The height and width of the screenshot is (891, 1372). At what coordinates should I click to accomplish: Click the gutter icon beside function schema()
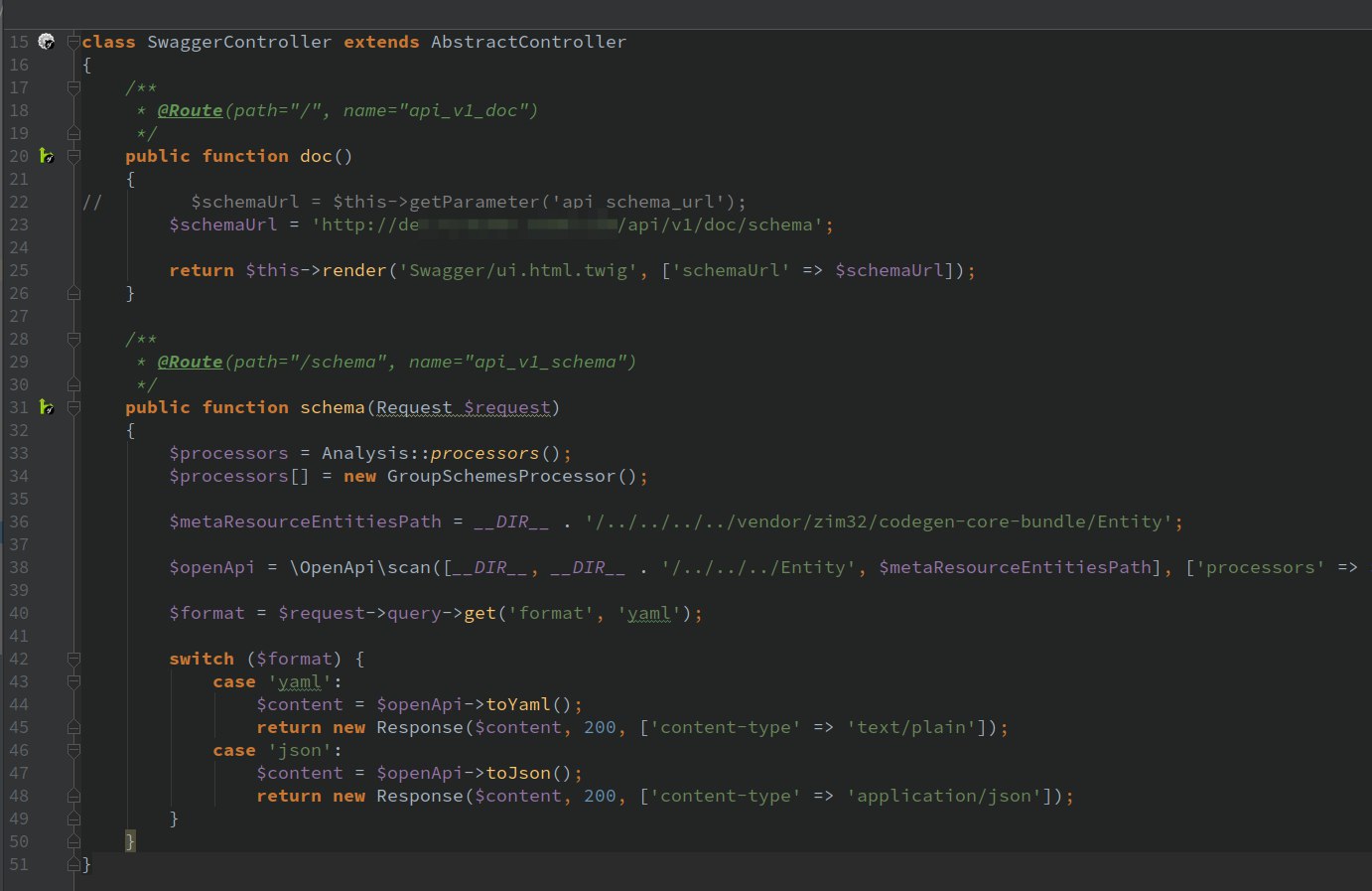tap(46, 407)
